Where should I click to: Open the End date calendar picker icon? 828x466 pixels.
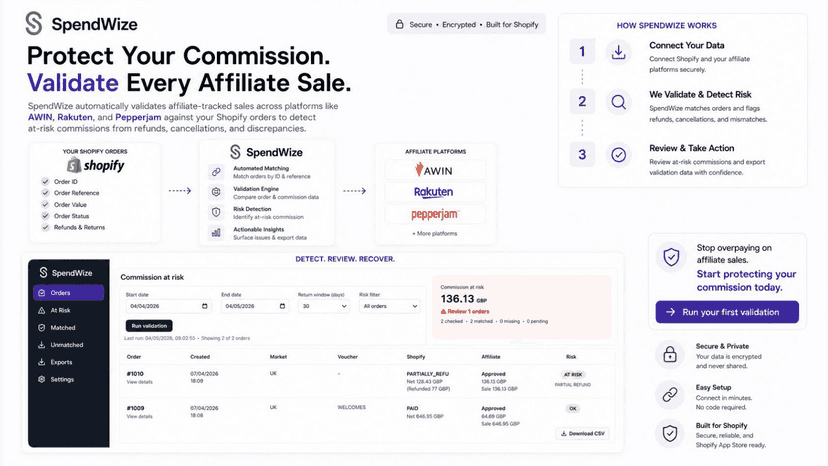tap(283, 306)
